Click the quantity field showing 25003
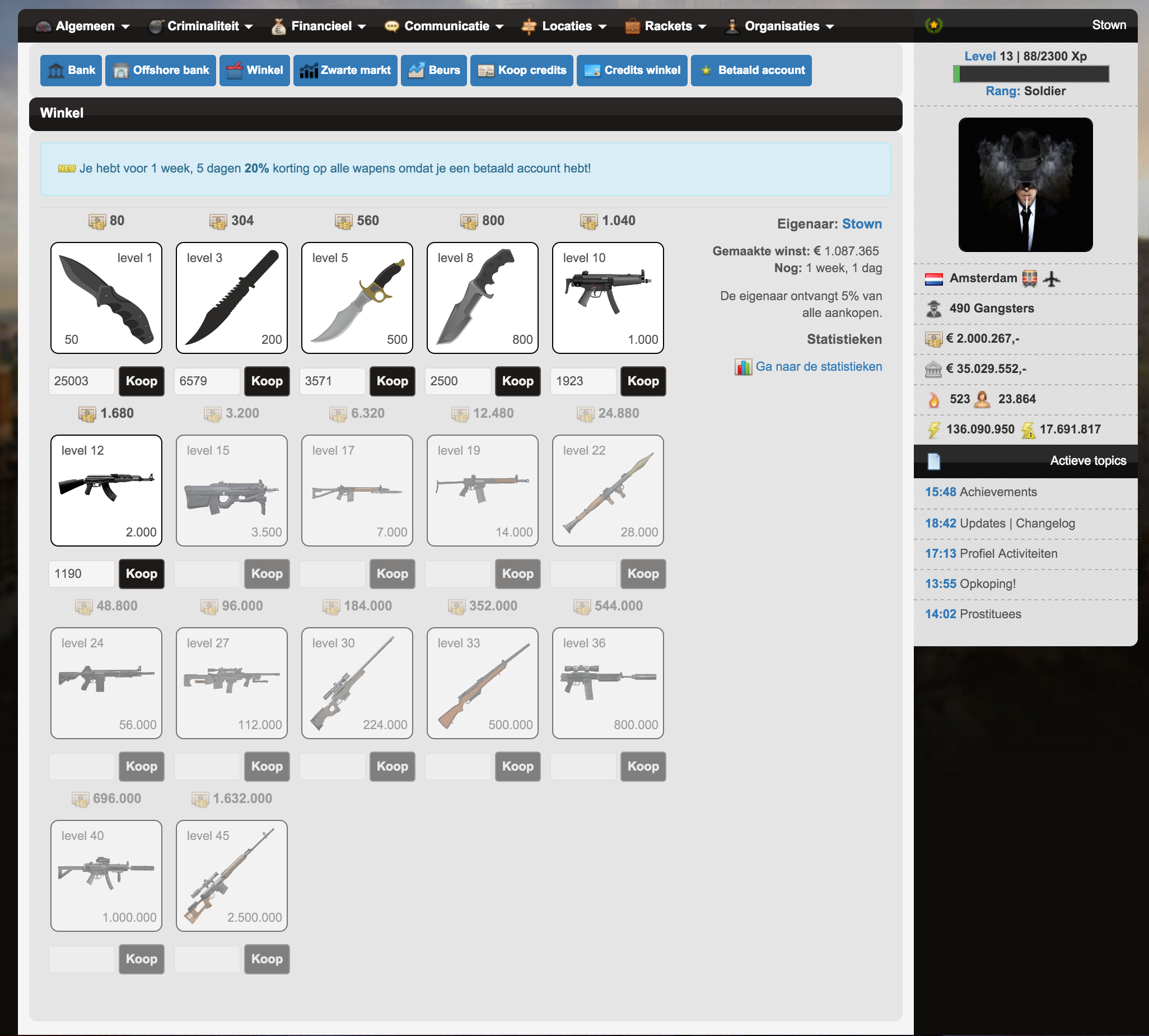The height and width of the screenshot is (1036, 1149). click(x=81, y=381)
